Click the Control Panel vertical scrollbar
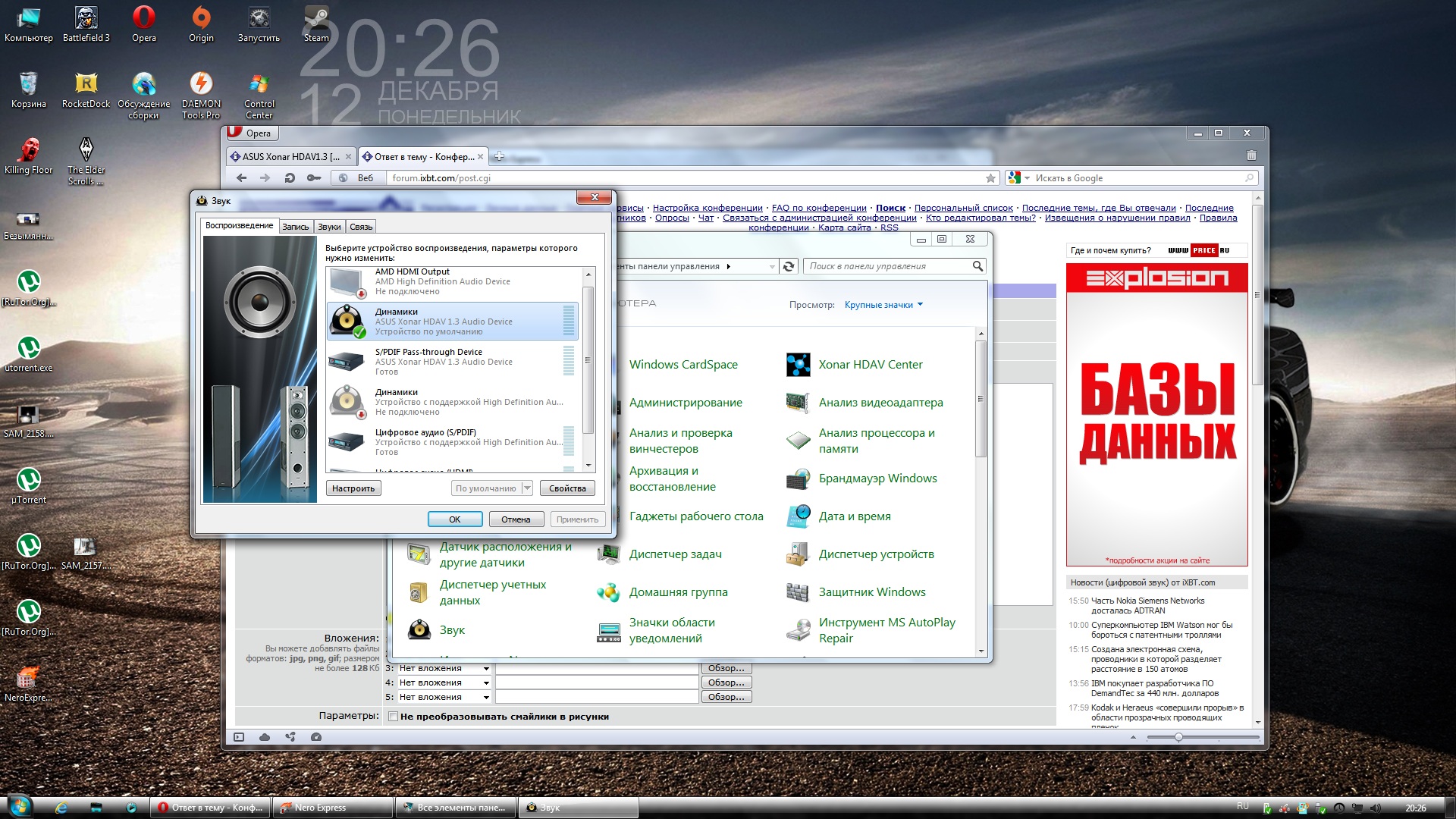 981,398
